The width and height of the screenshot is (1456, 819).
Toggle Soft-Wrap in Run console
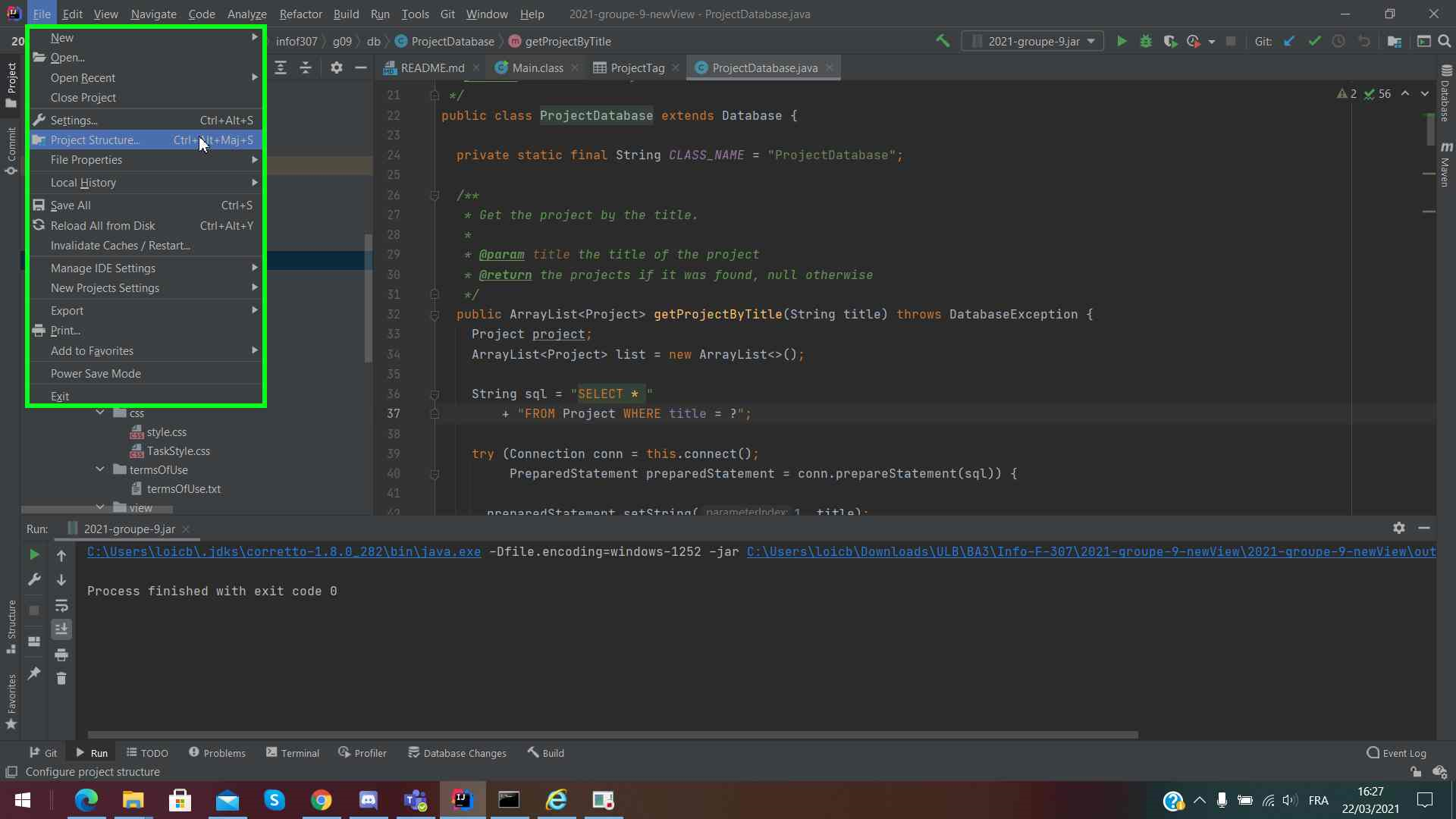[x=61, y=606]
